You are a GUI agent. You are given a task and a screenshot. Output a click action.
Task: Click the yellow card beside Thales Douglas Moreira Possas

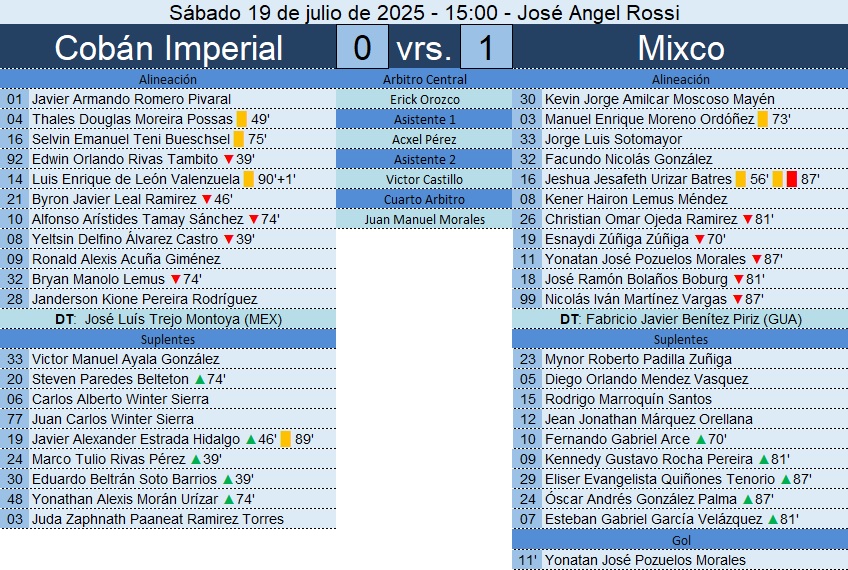[241, 119]
